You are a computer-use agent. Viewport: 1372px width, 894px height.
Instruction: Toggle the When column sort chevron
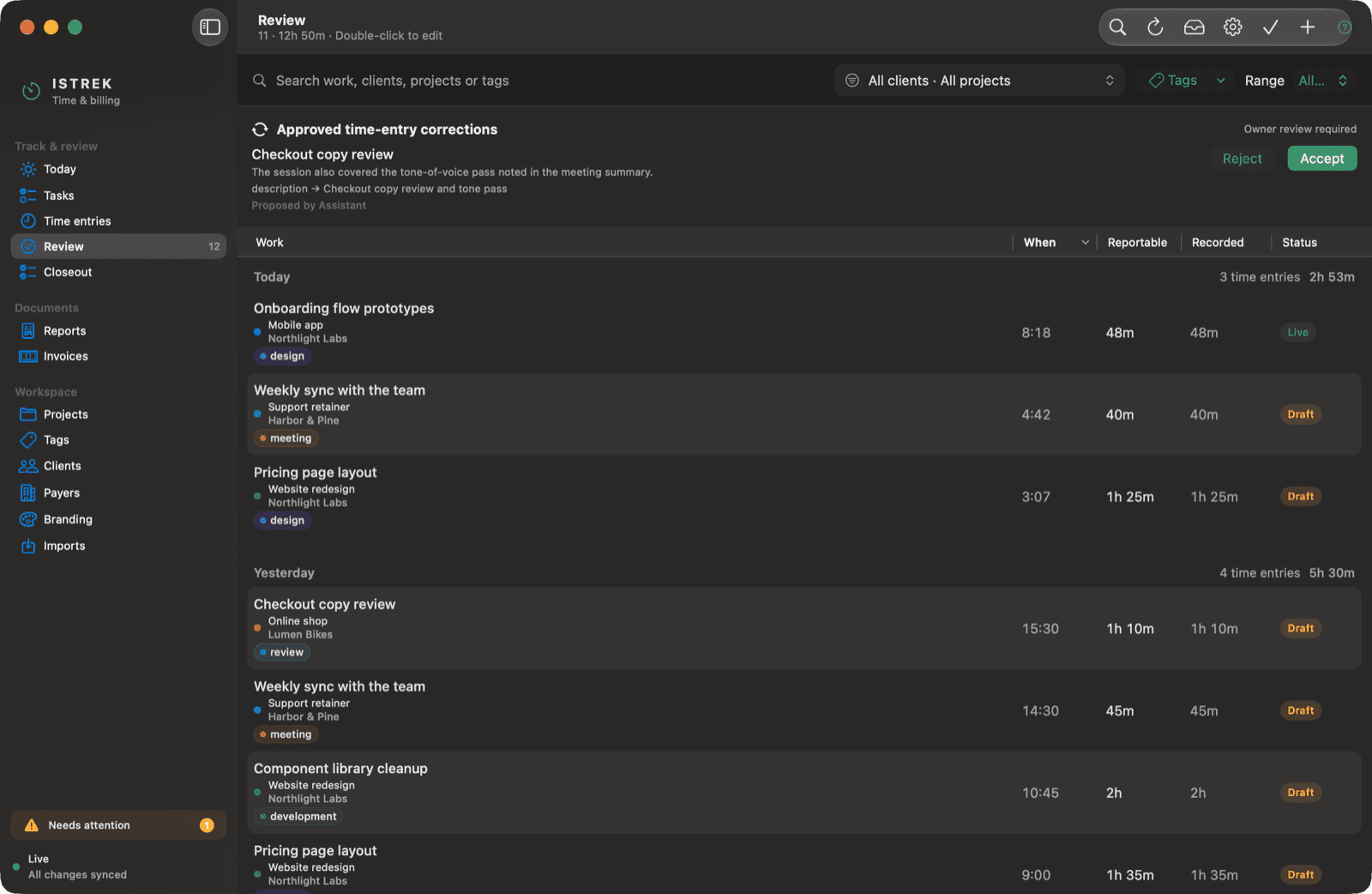coord(1085,243)
